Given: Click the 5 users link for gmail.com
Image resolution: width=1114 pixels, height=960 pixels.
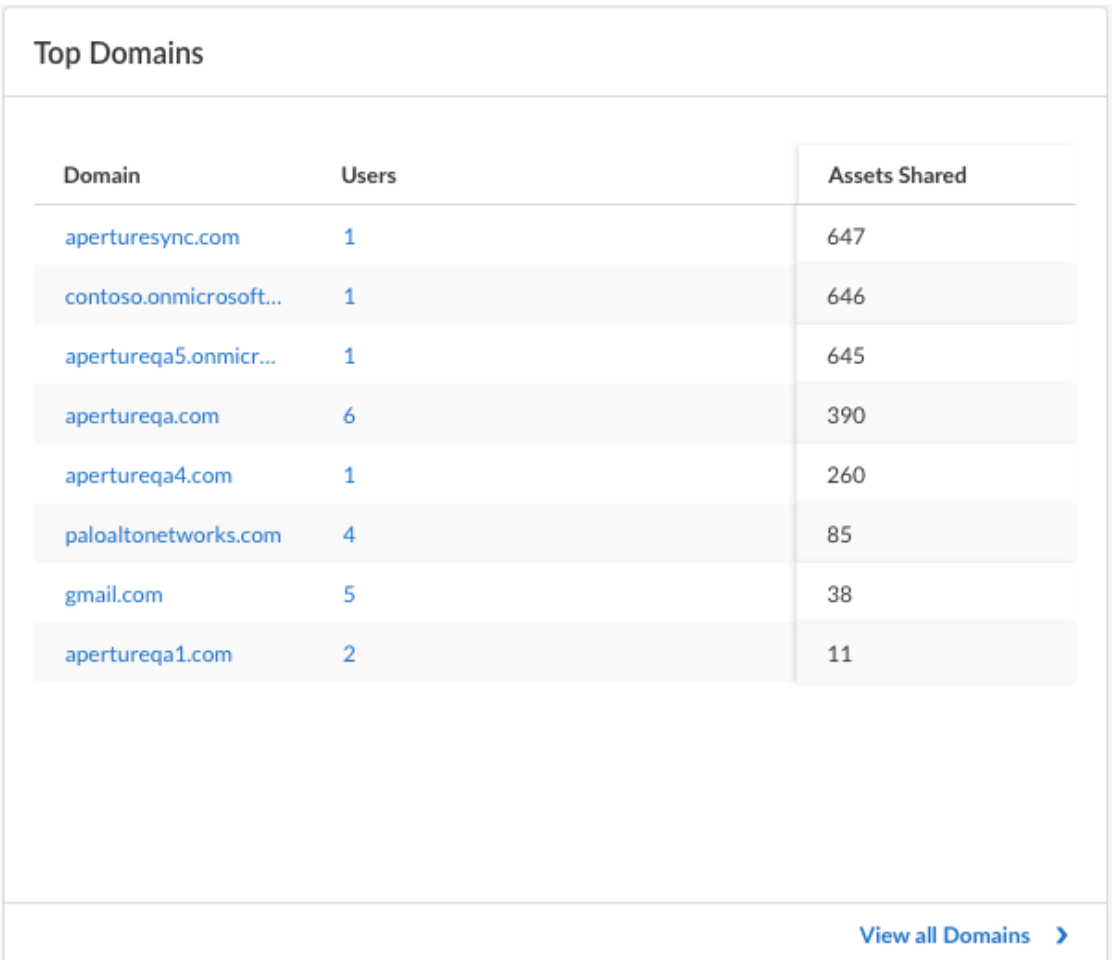Looking at the screenshot, I should coord(349,595).
